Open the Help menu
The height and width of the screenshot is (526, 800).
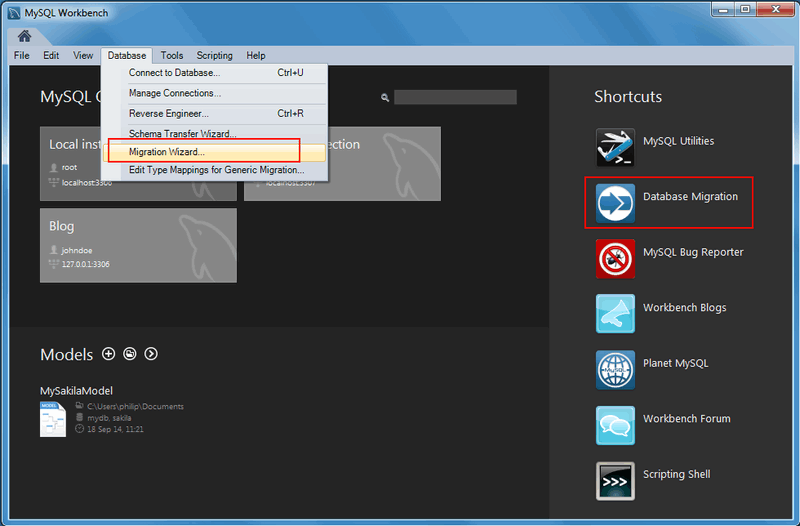tap(256, 56)
